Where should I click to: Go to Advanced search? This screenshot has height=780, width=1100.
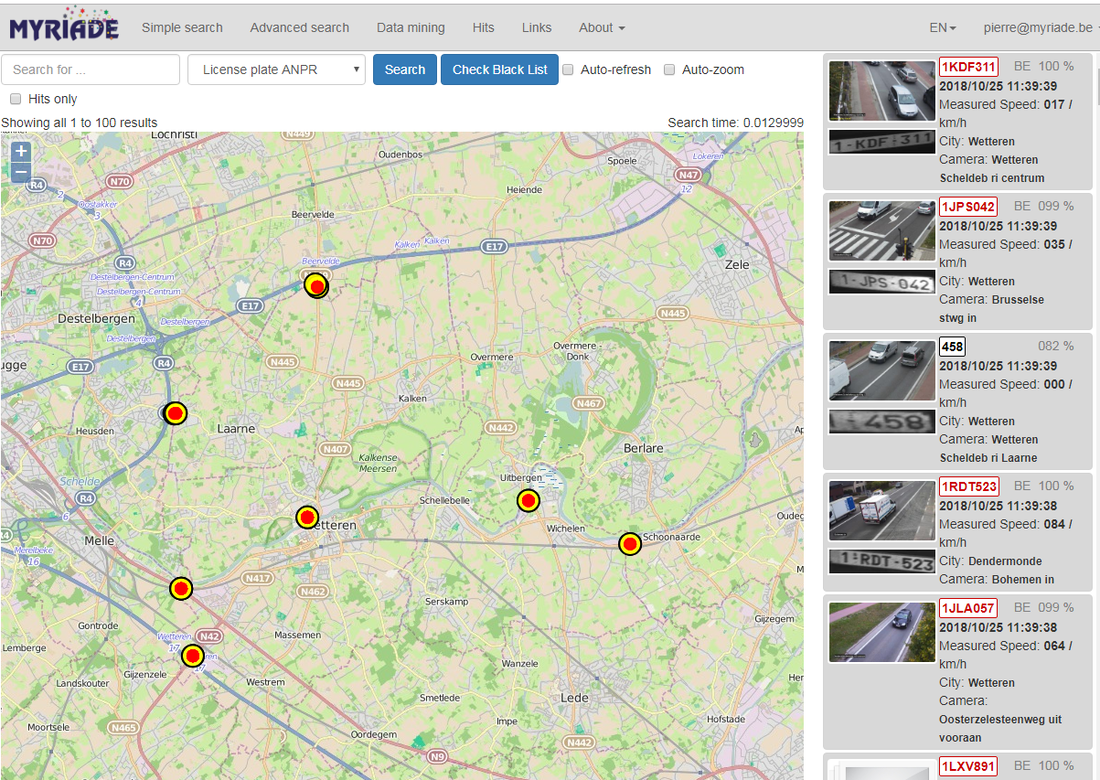tap(300, 27)
